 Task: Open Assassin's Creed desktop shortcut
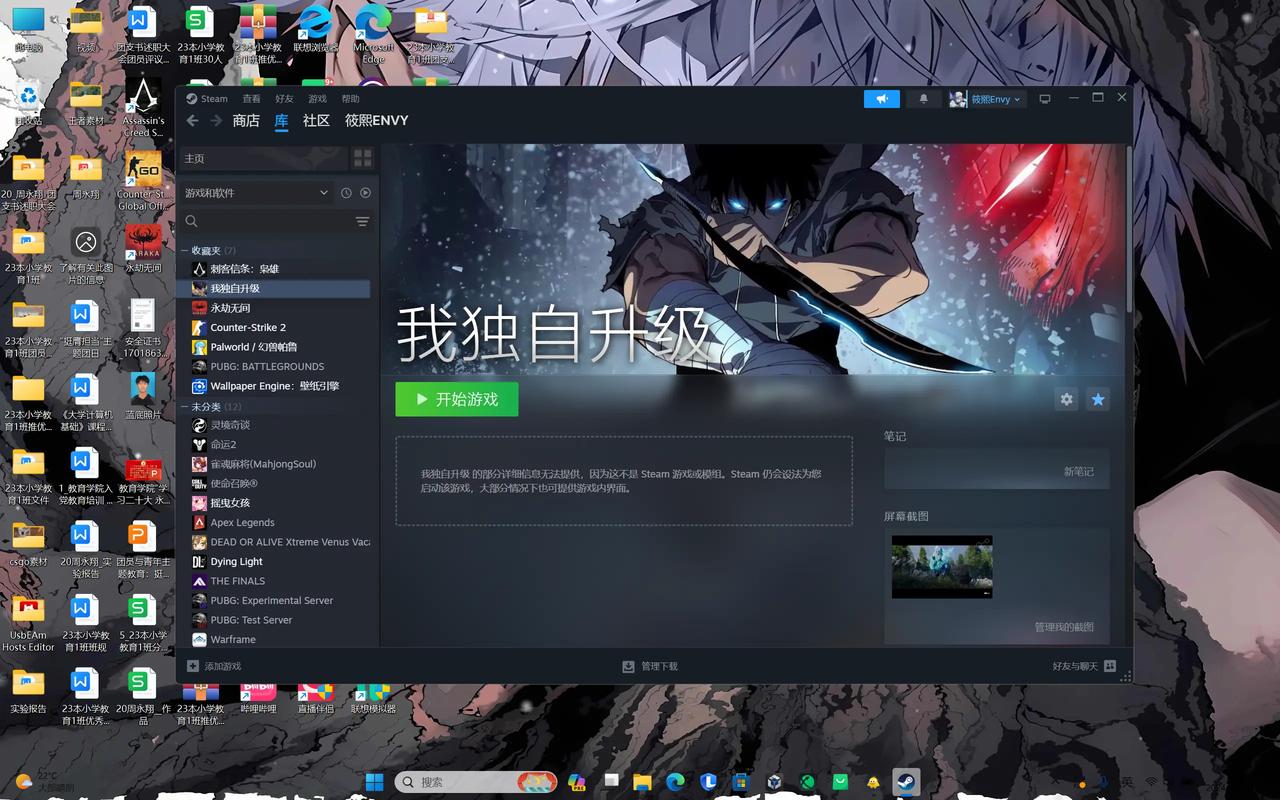coord(143,107)
